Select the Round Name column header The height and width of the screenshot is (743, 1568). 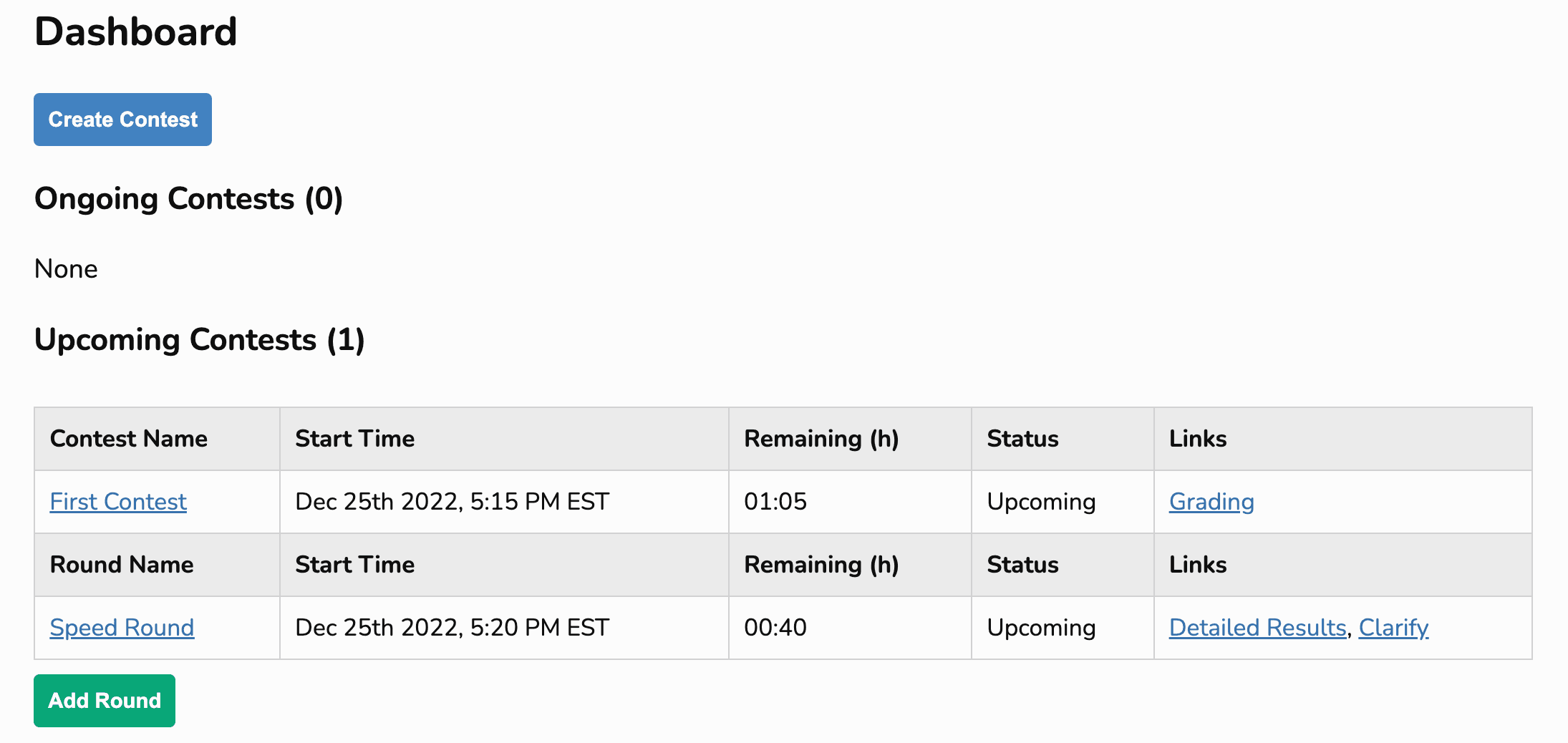coord(121,565)
